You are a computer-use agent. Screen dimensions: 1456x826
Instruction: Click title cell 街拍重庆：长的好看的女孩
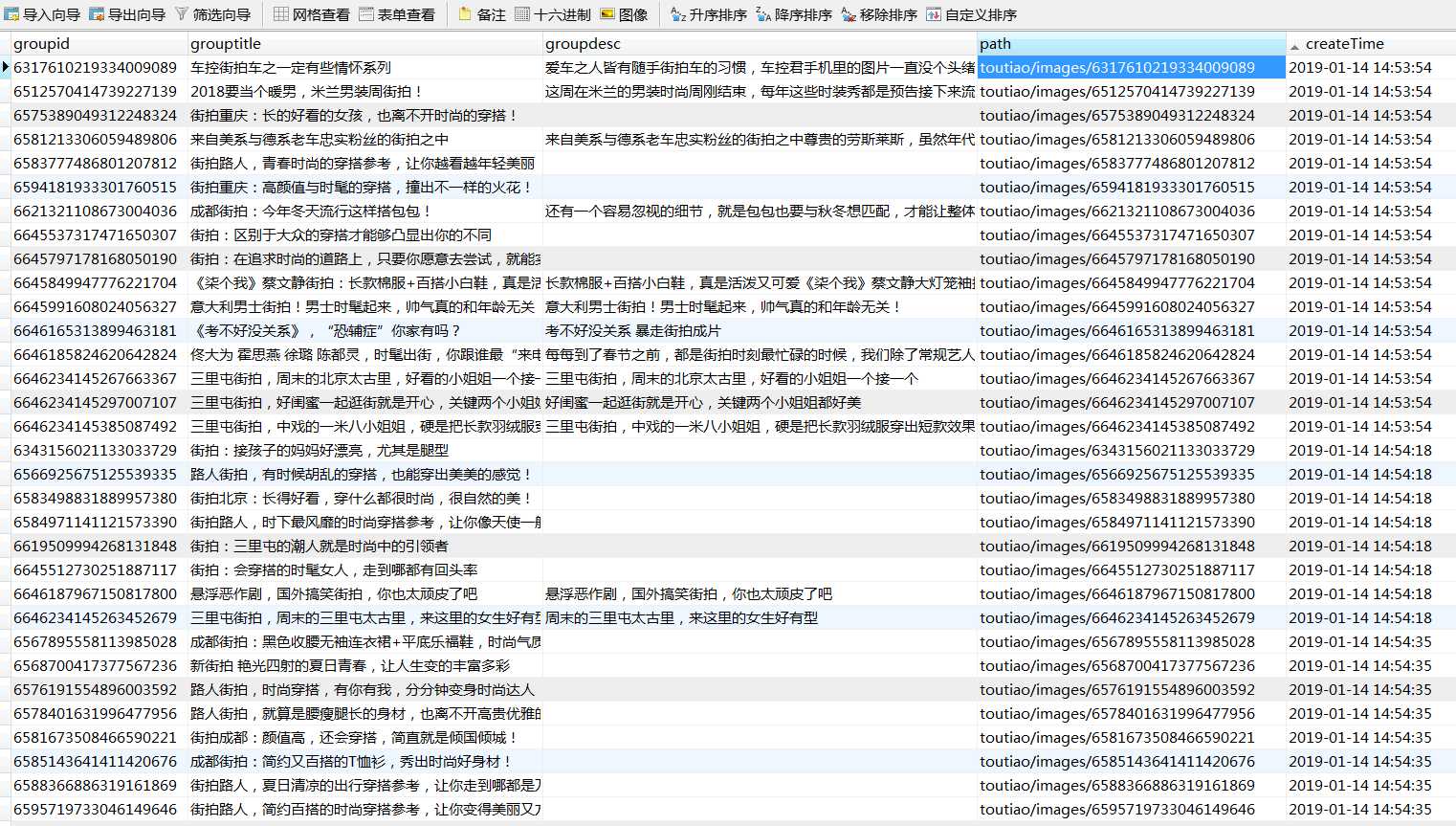(x=364, y=115)
